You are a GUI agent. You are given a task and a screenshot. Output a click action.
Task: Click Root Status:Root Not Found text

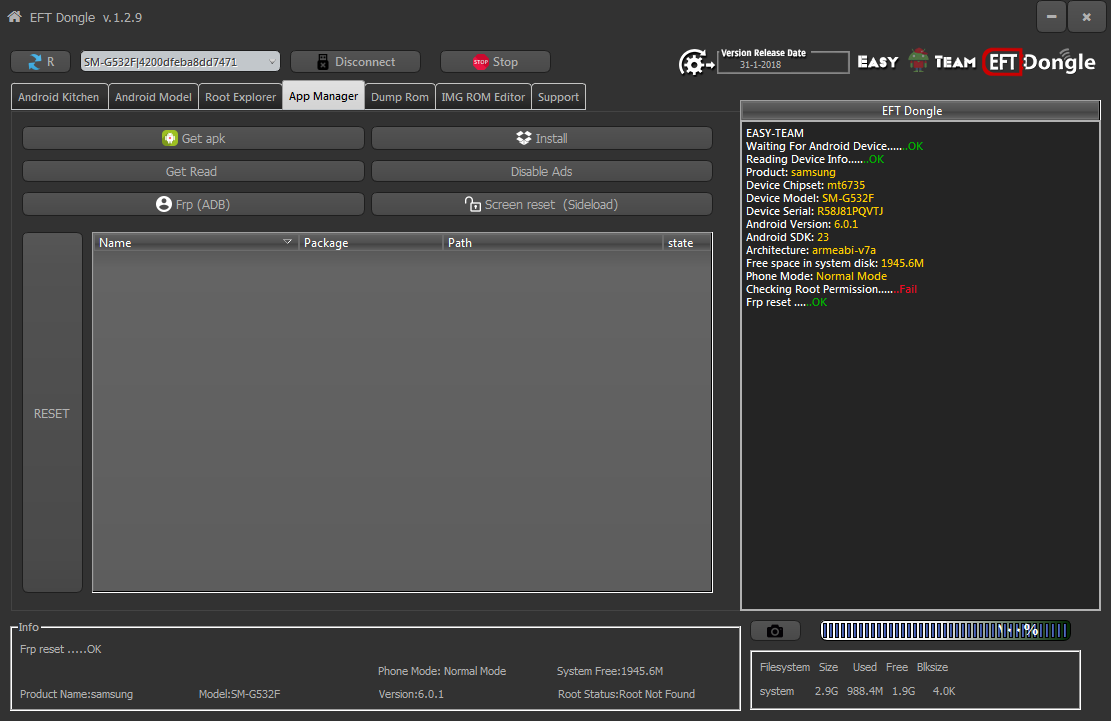coord(626,694)
